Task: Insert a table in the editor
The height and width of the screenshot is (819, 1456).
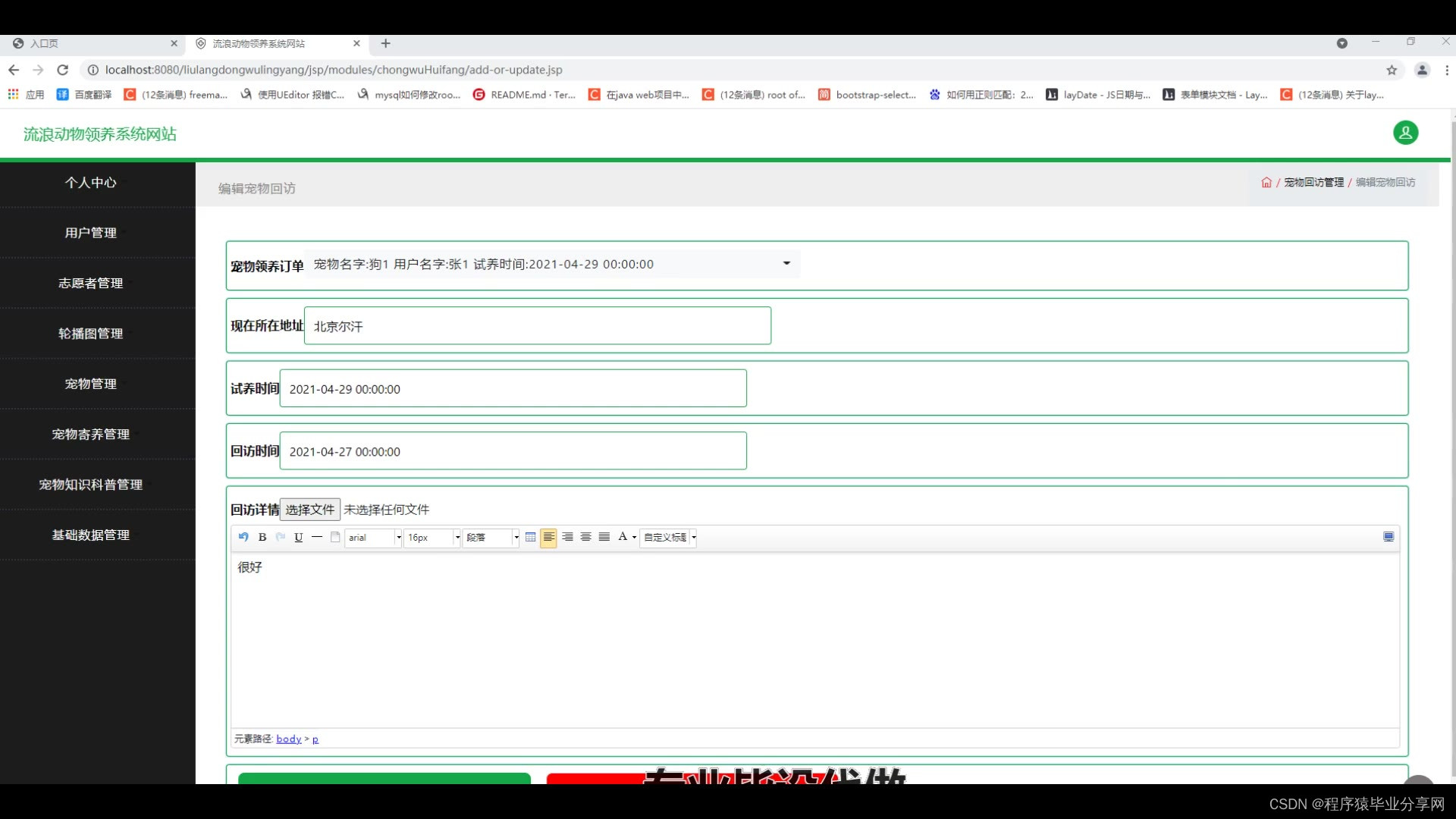Action: (x=530, y=537)
